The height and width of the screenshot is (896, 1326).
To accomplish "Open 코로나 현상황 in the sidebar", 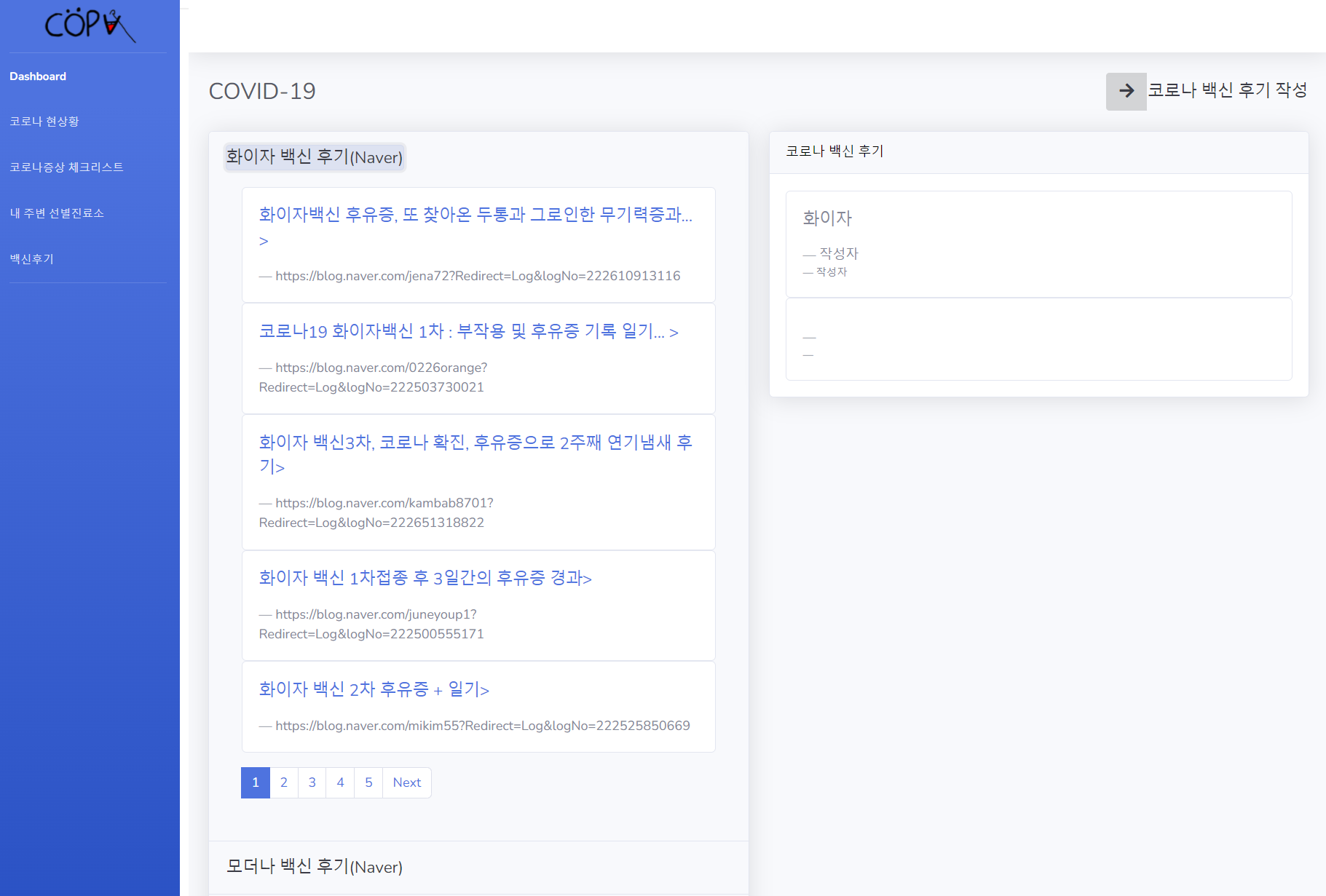I will click(44, 122).
